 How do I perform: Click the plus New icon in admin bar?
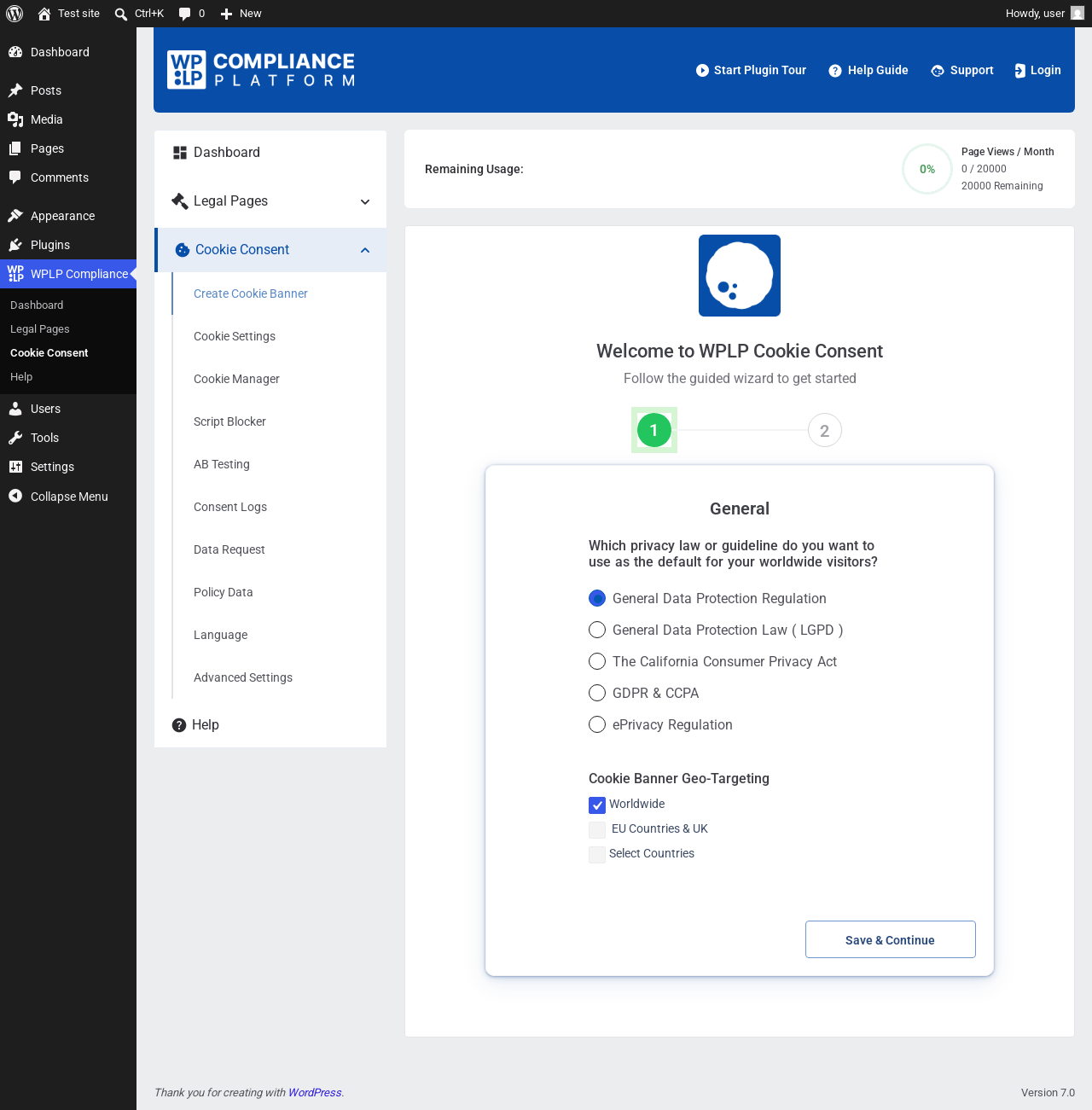(226, 14)
